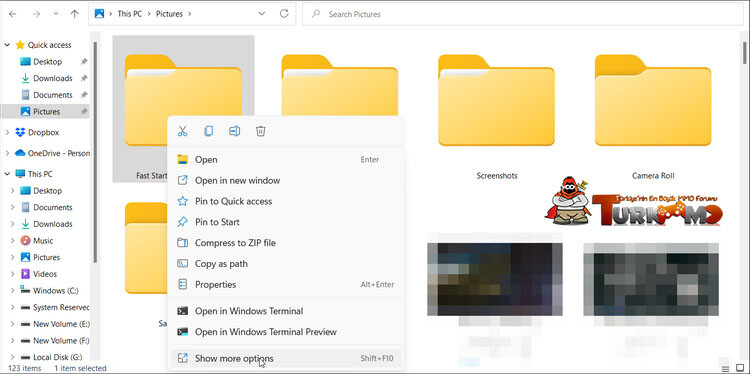Navigate back with the back arrow

12,14
